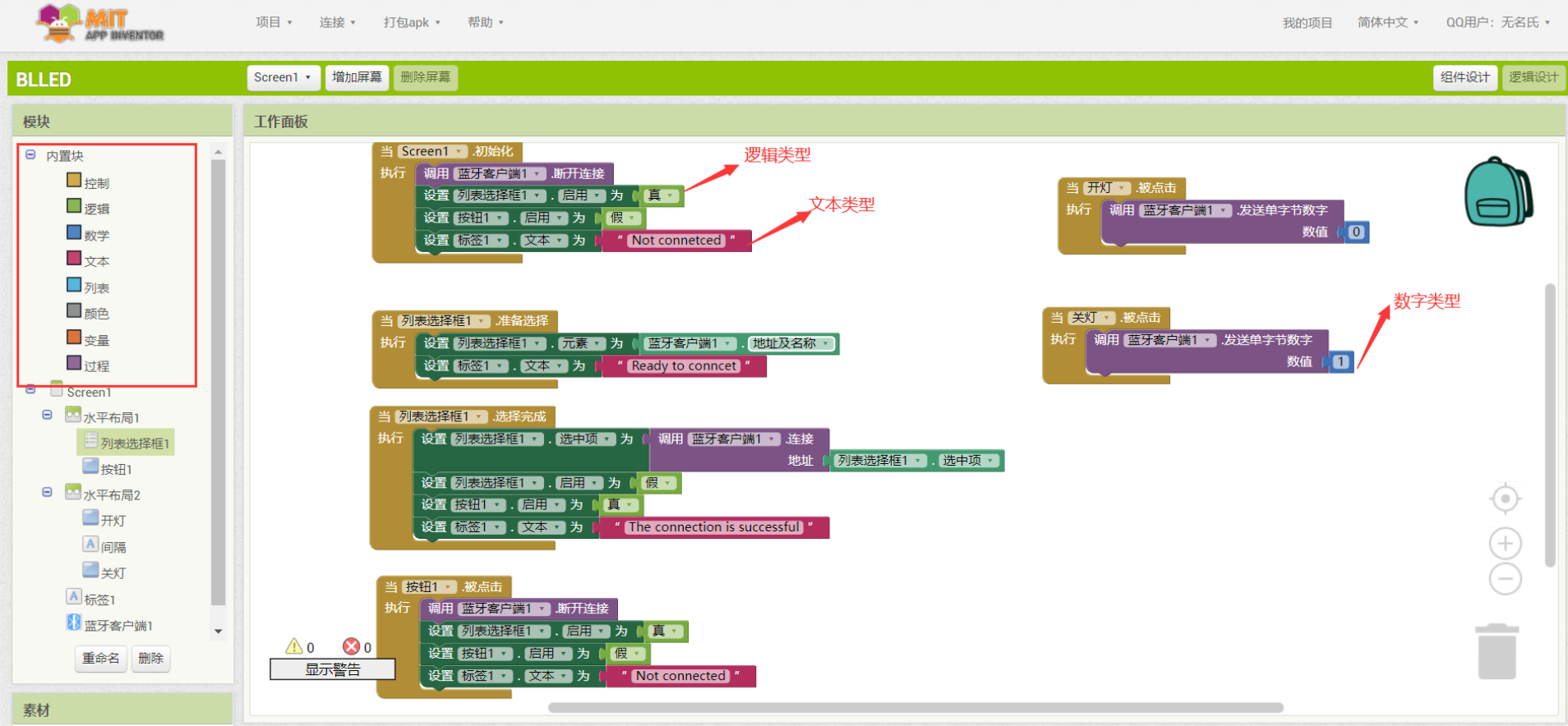The width and height of the screenshot is (1568, 726).
Task: Open the backpack icon on workspace
Action: coord(1497,193)
